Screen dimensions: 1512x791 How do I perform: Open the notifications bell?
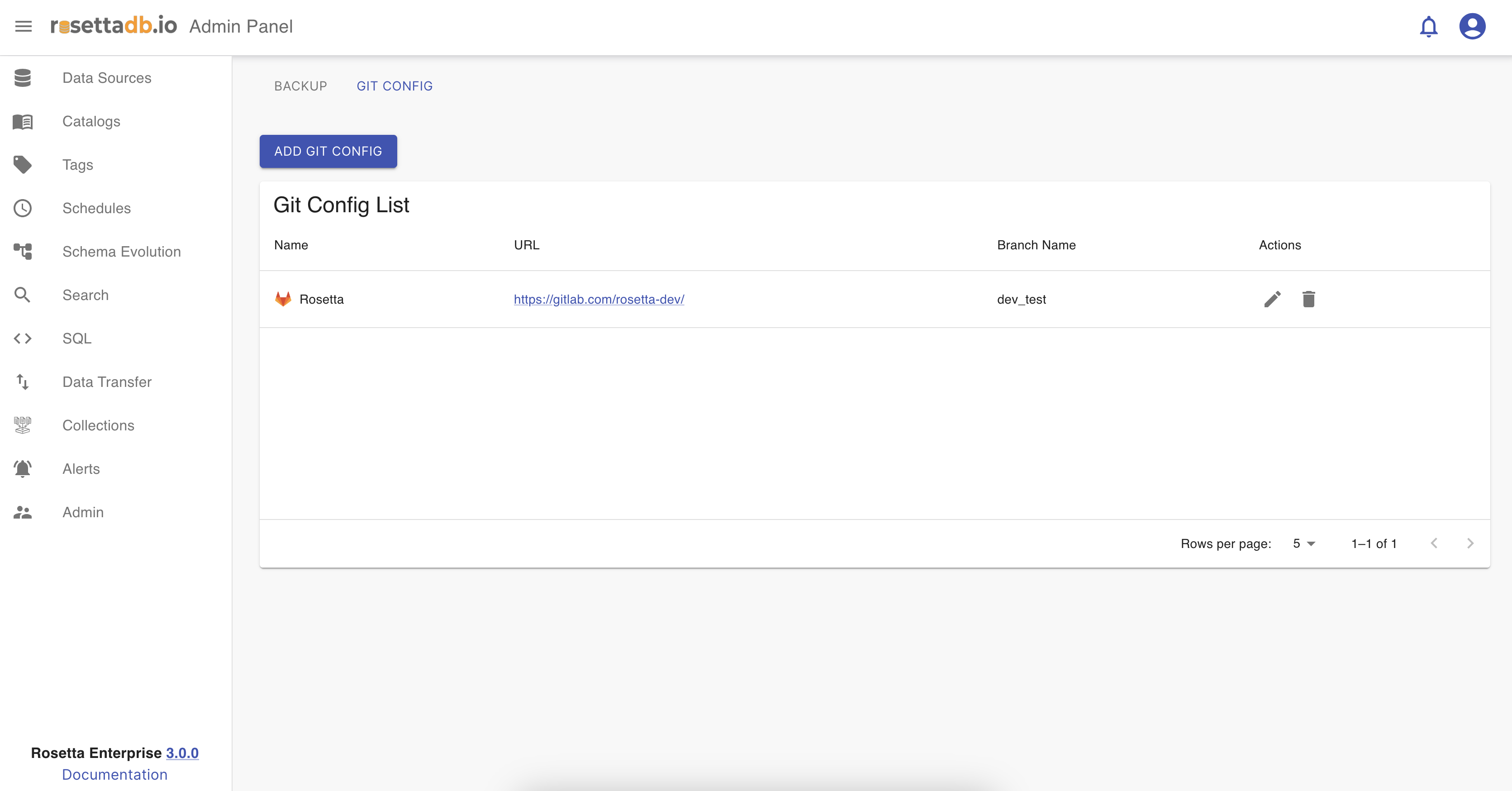pos(1428,26)
